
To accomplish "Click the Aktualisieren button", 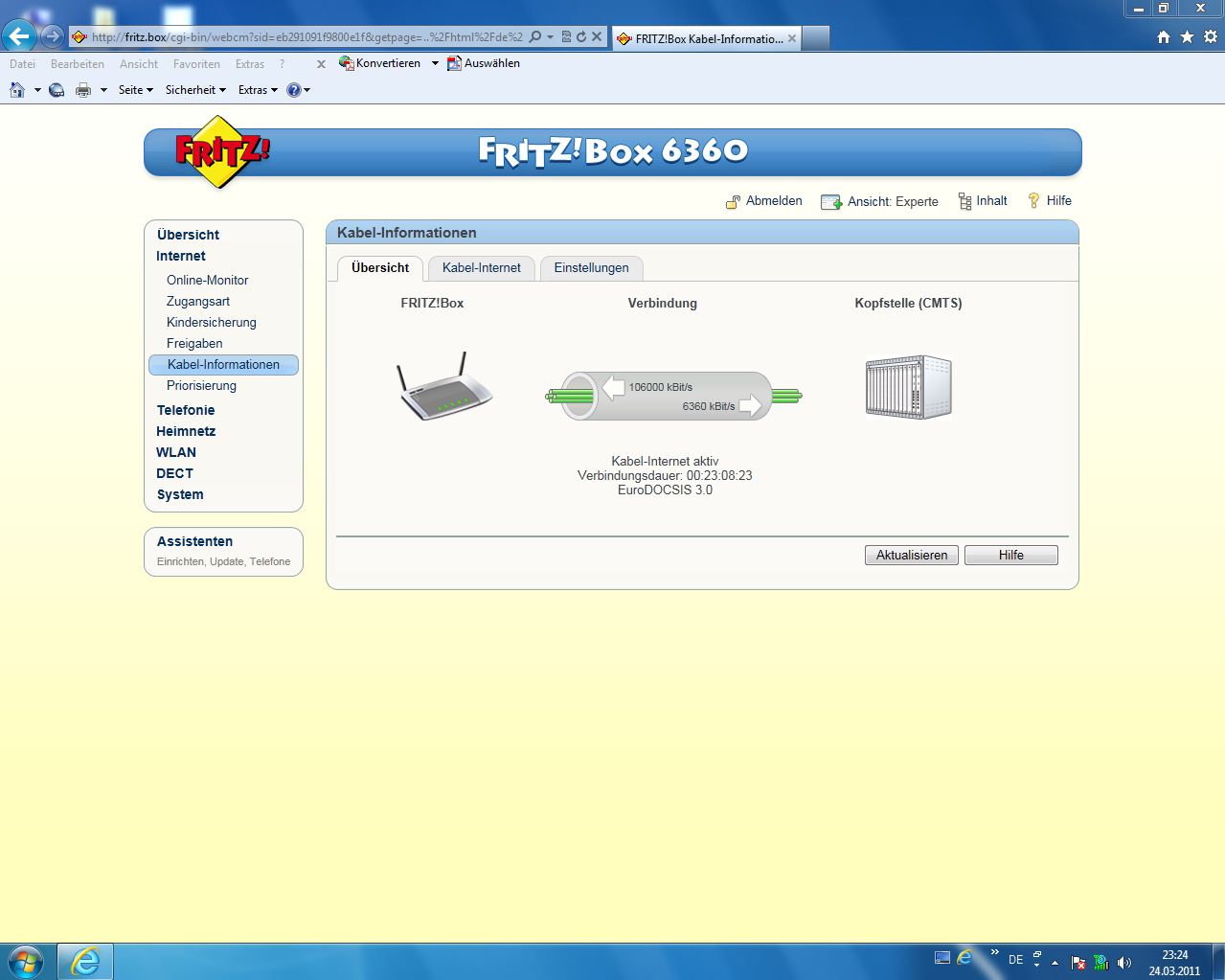I will click(912, 556).
